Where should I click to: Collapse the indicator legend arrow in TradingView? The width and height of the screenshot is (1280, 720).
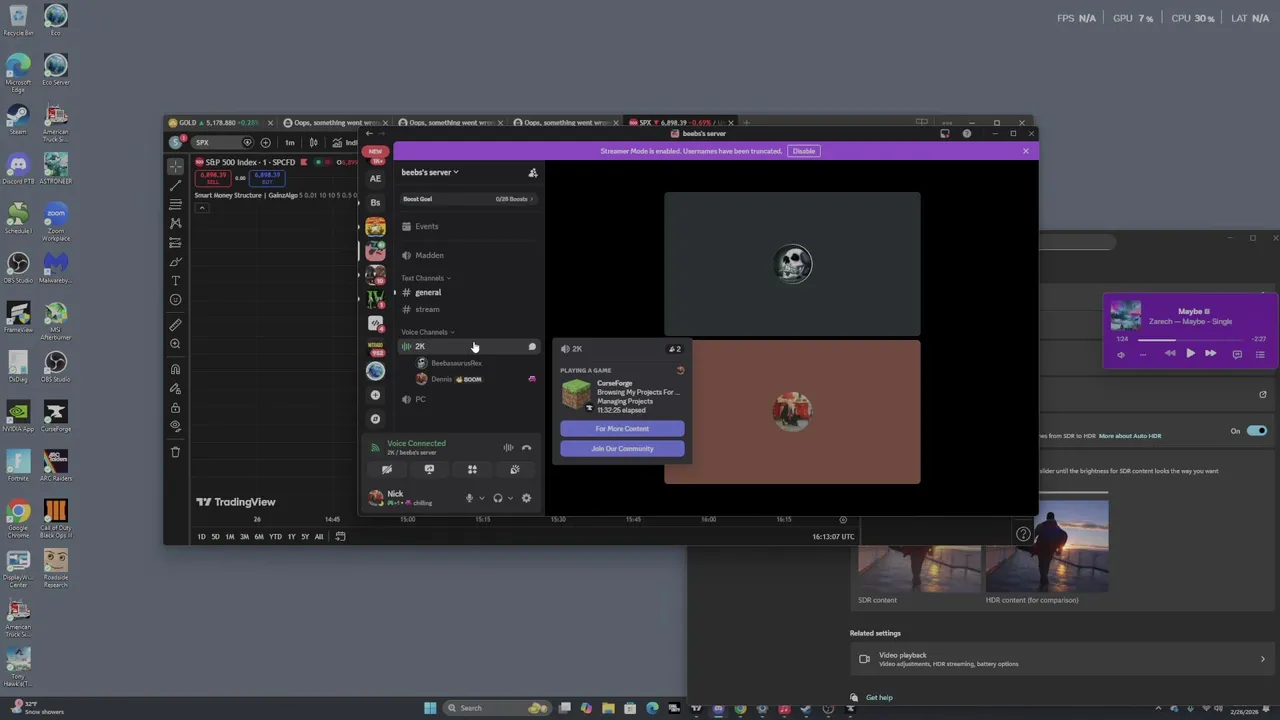coord(201,208)
